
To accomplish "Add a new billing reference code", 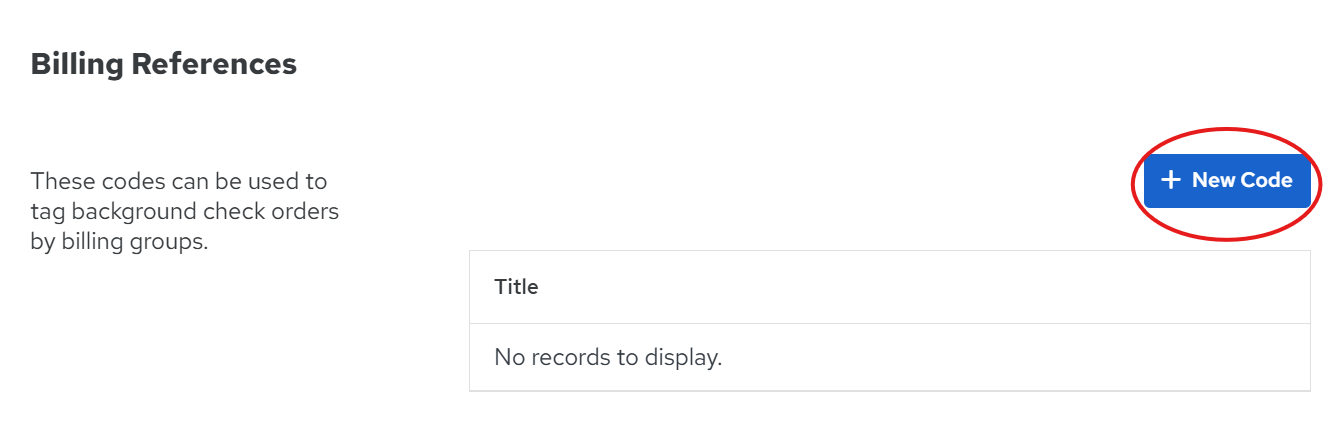I will [1227, 181].
